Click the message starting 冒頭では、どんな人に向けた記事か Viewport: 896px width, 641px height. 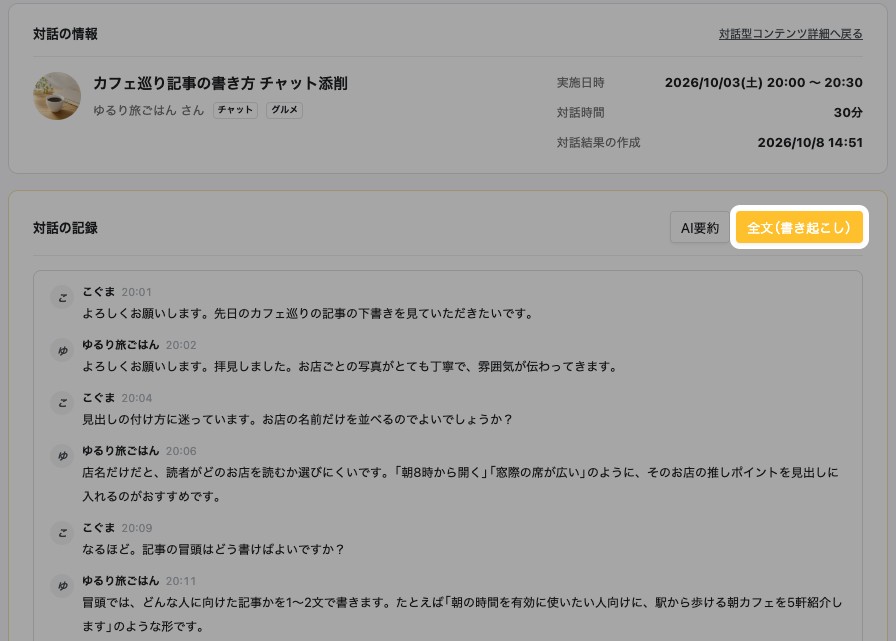coord(462,614)
